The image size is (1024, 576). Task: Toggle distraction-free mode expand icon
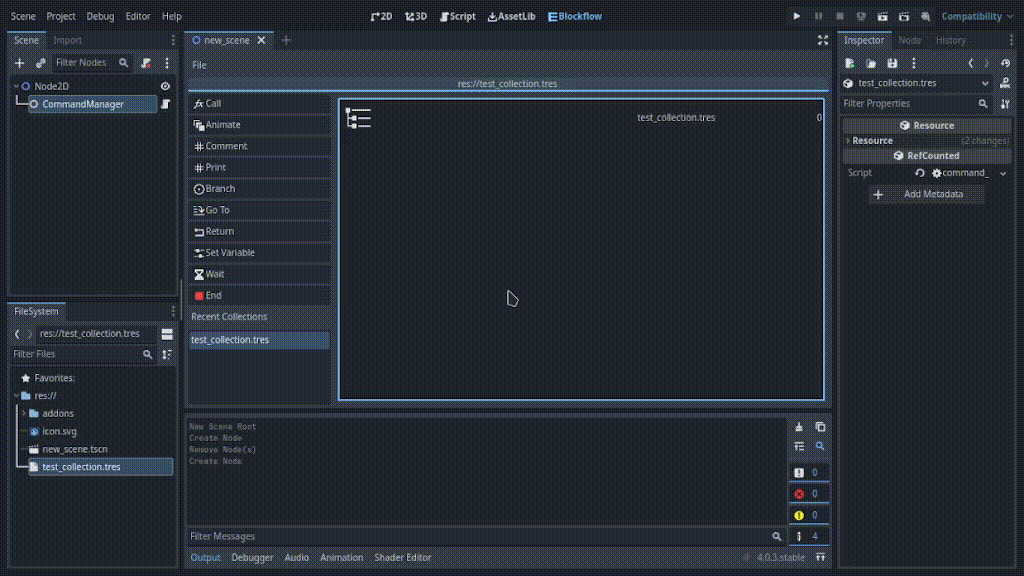(822, 40)
